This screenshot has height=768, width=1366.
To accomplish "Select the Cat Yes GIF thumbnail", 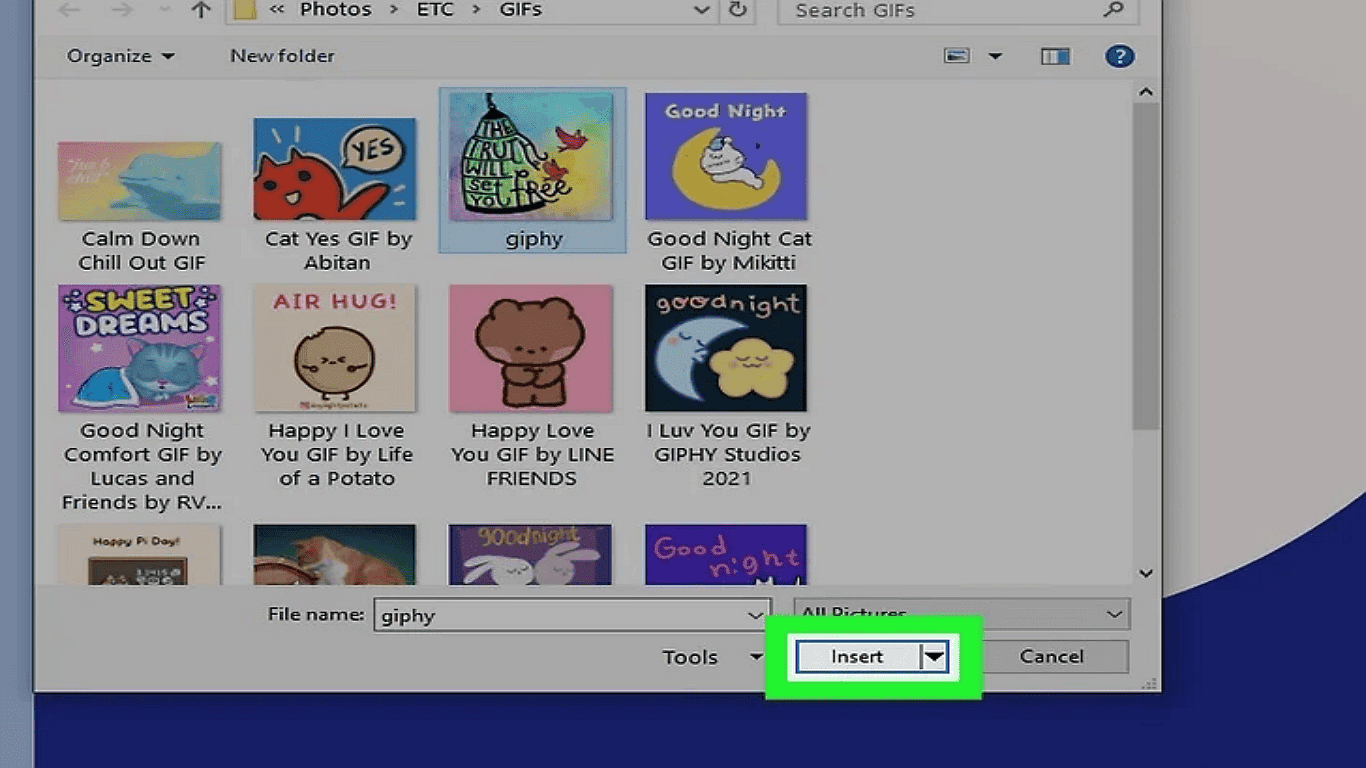I will click(334, 169).
